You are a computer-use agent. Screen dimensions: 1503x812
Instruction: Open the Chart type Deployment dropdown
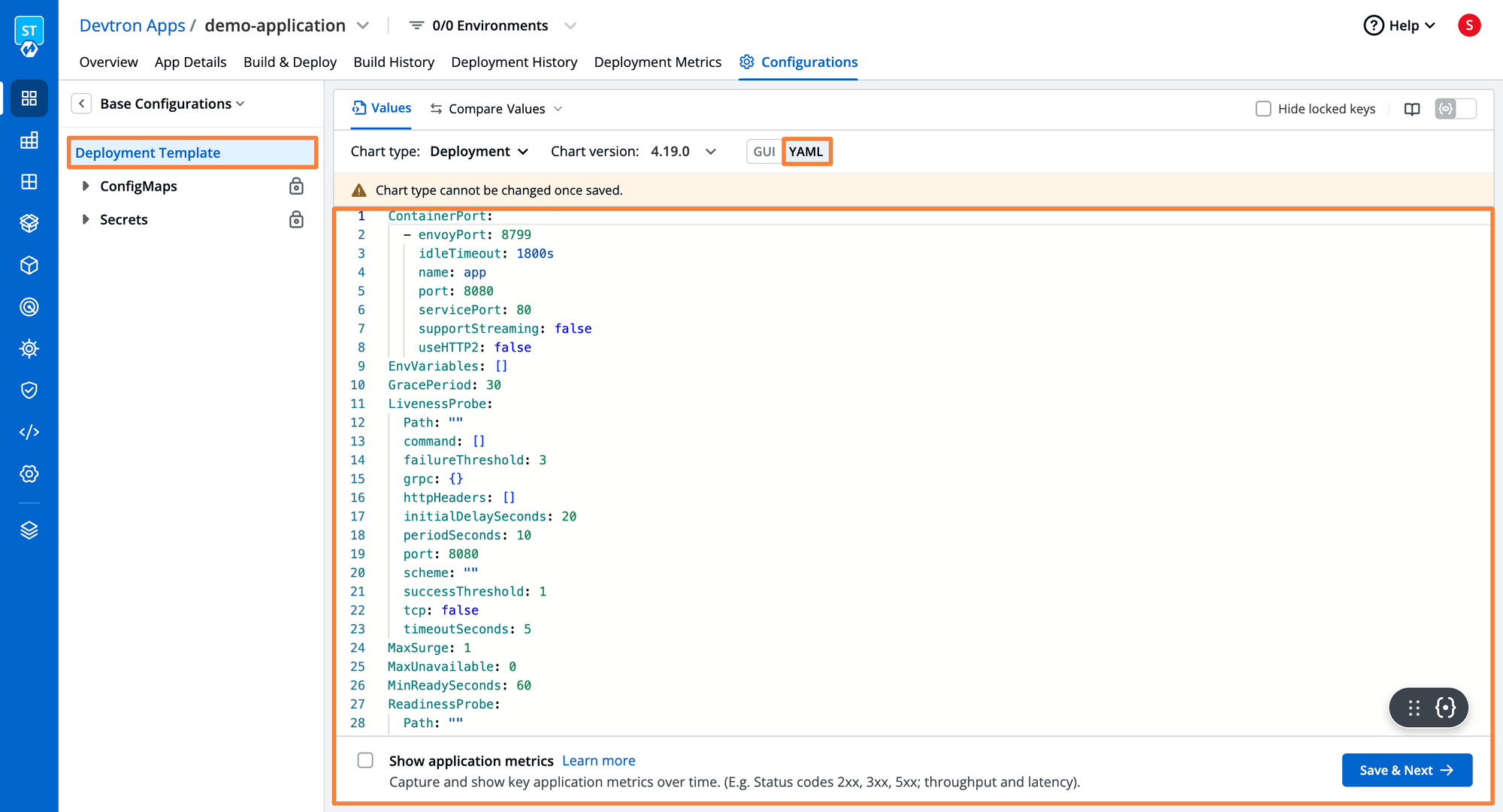tap(479, 152)
